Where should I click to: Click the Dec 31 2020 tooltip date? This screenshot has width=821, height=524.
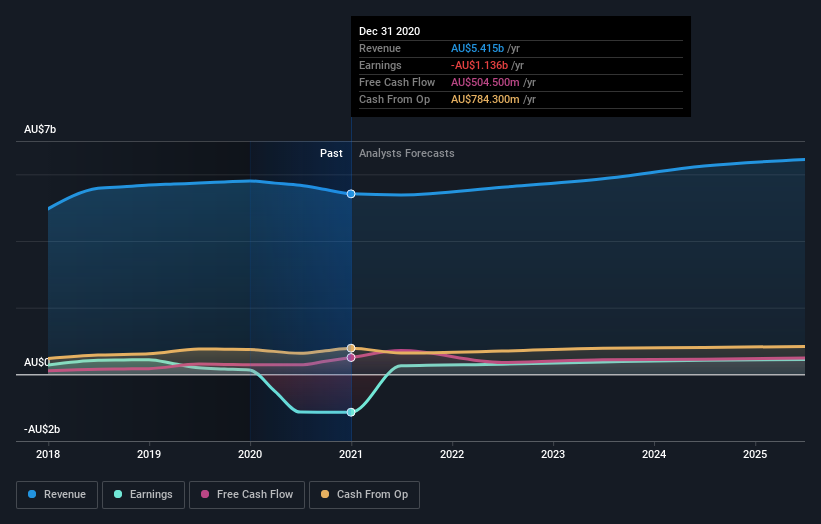(390, 31)
